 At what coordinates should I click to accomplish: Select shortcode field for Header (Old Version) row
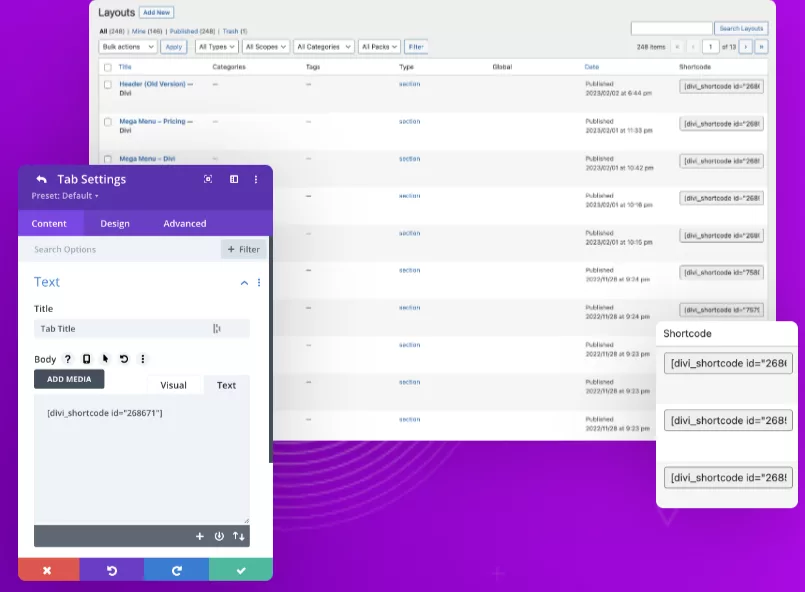[721, 86]
